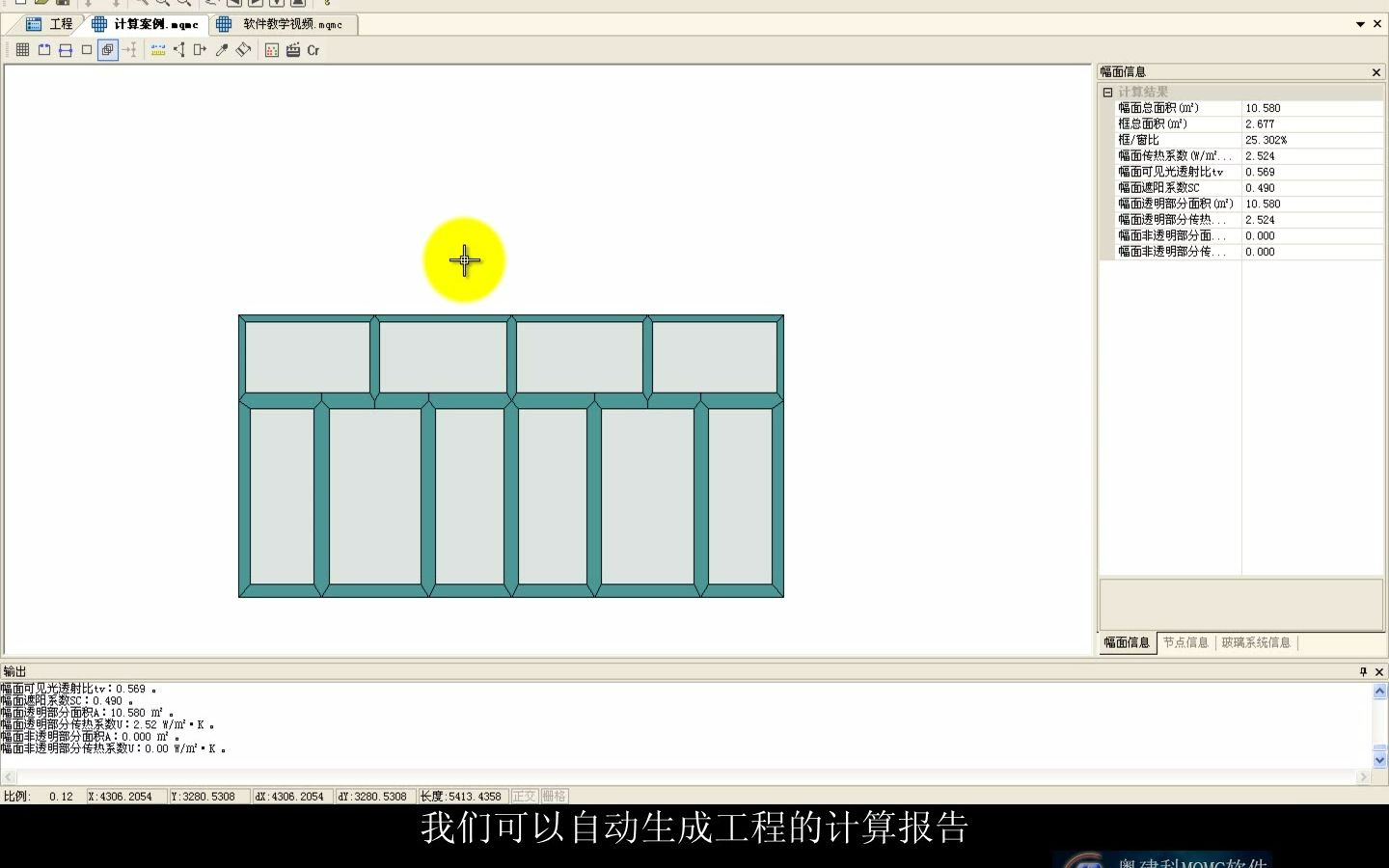Click the grid layout toolbar icon
The image size is (1389, 868).
[x=23, y=50]
